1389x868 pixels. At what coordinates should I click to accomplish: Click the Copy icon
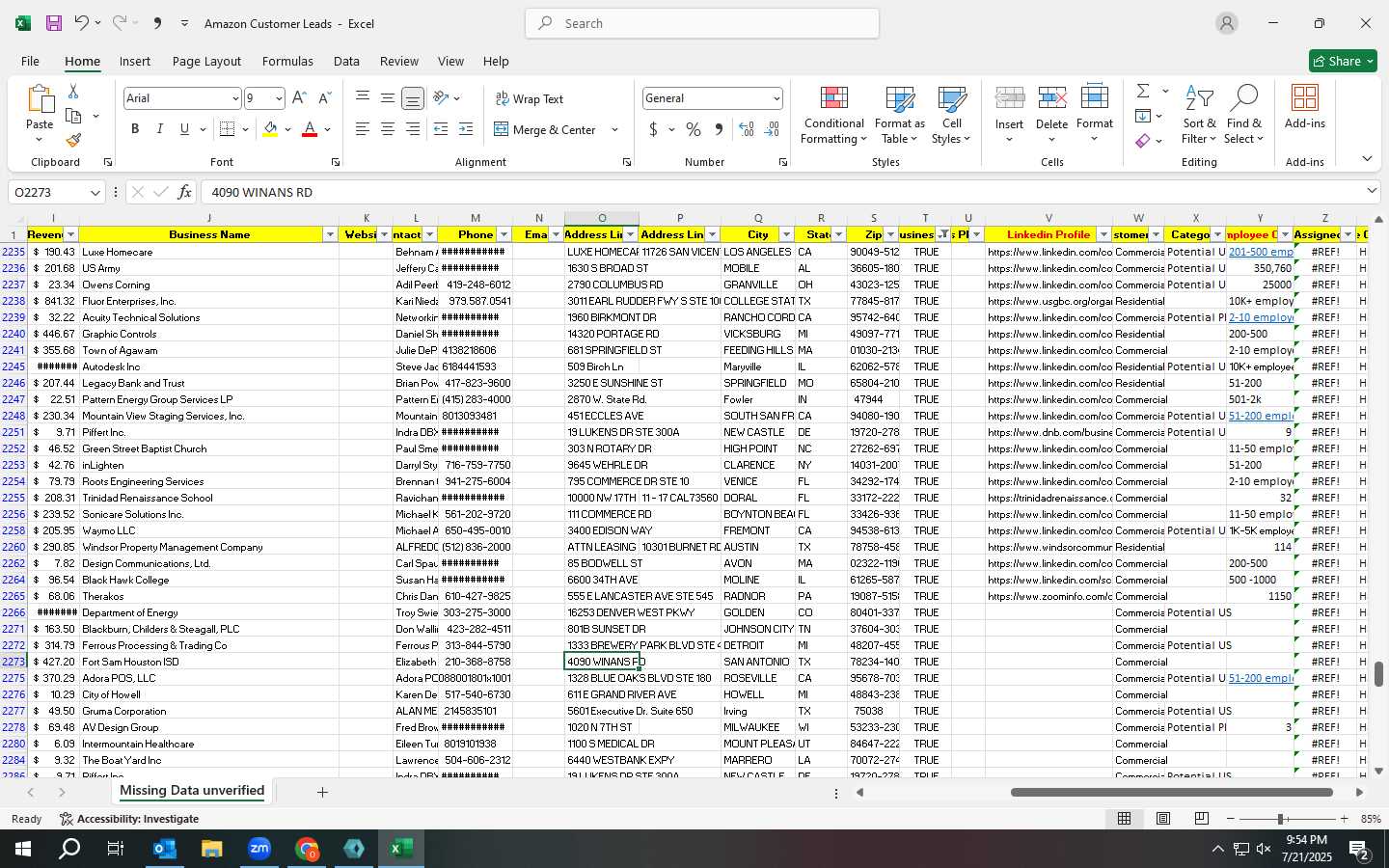click(x=73, y=116)
